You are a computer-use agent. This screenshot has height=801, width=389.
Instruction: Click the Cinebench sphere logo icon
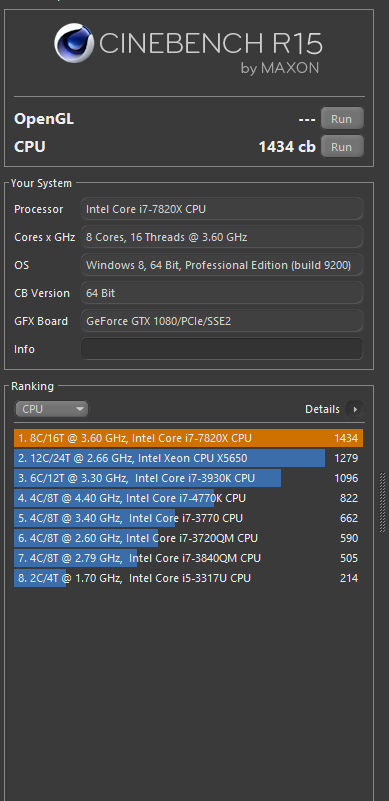tap(75, 43)
